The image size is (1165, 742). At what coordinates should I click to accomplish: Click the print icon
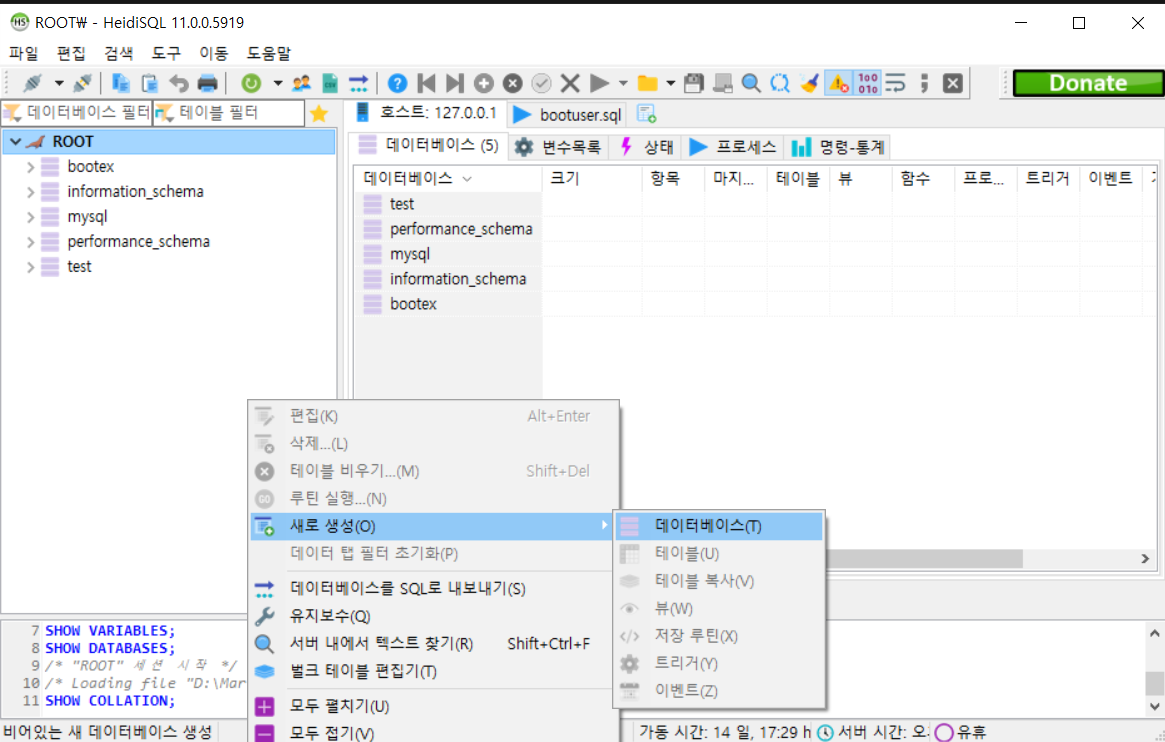click(x=207, y=83)
